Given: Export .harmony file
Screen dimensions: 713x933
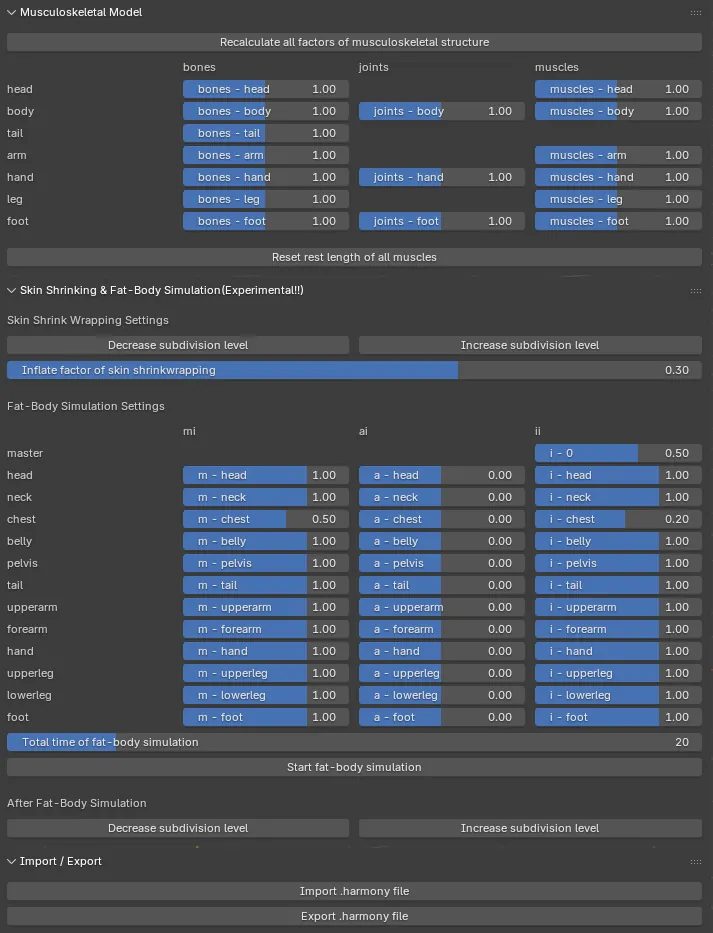Looking at the screenshot, I should tap(354, 916).
